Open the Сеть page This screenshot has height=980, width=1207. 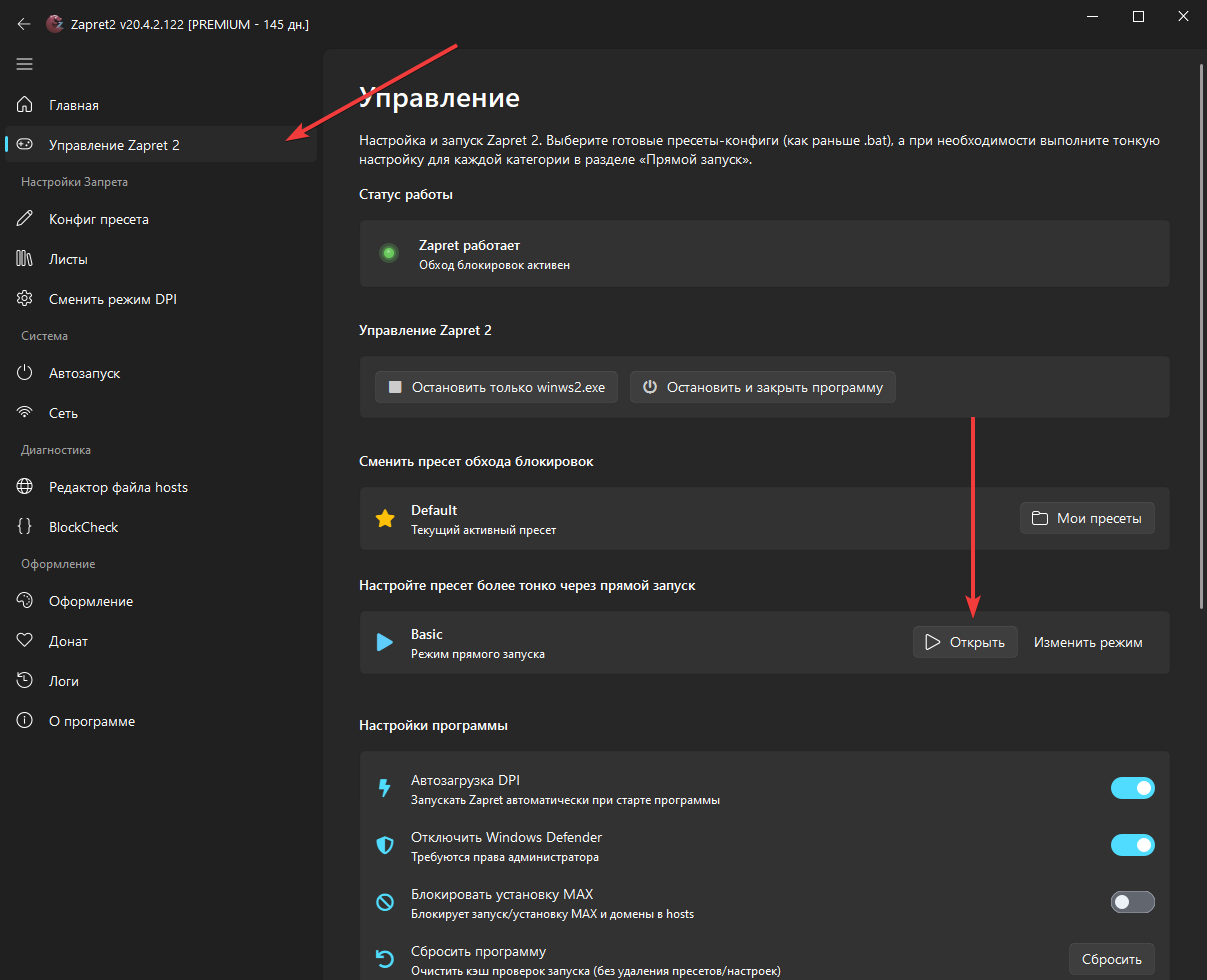(161, 413)
